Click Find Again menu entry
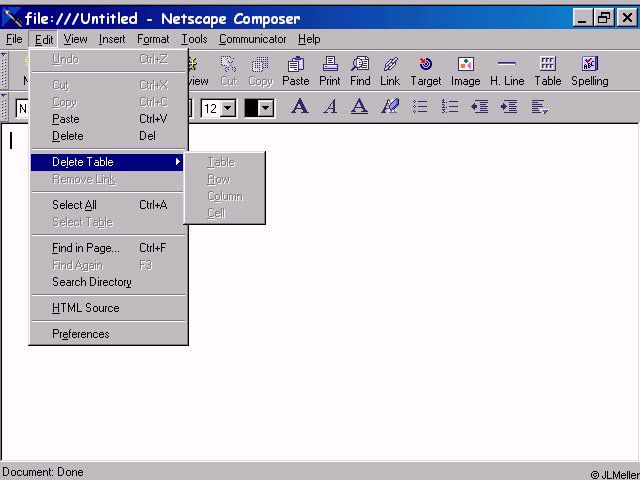This screenshot has width=640, height=480. 108,265
